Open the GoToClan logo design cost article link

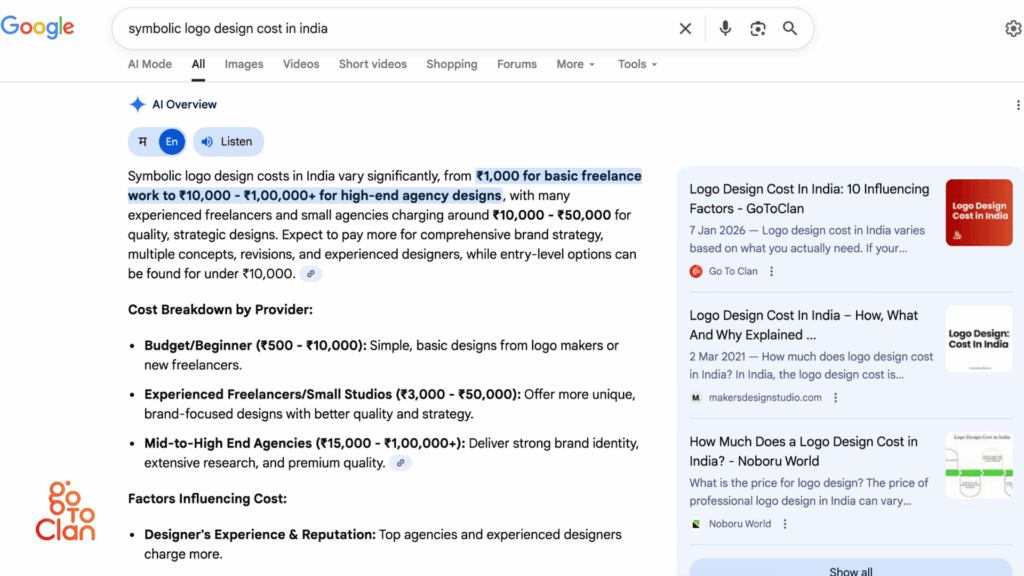point(808,198)
